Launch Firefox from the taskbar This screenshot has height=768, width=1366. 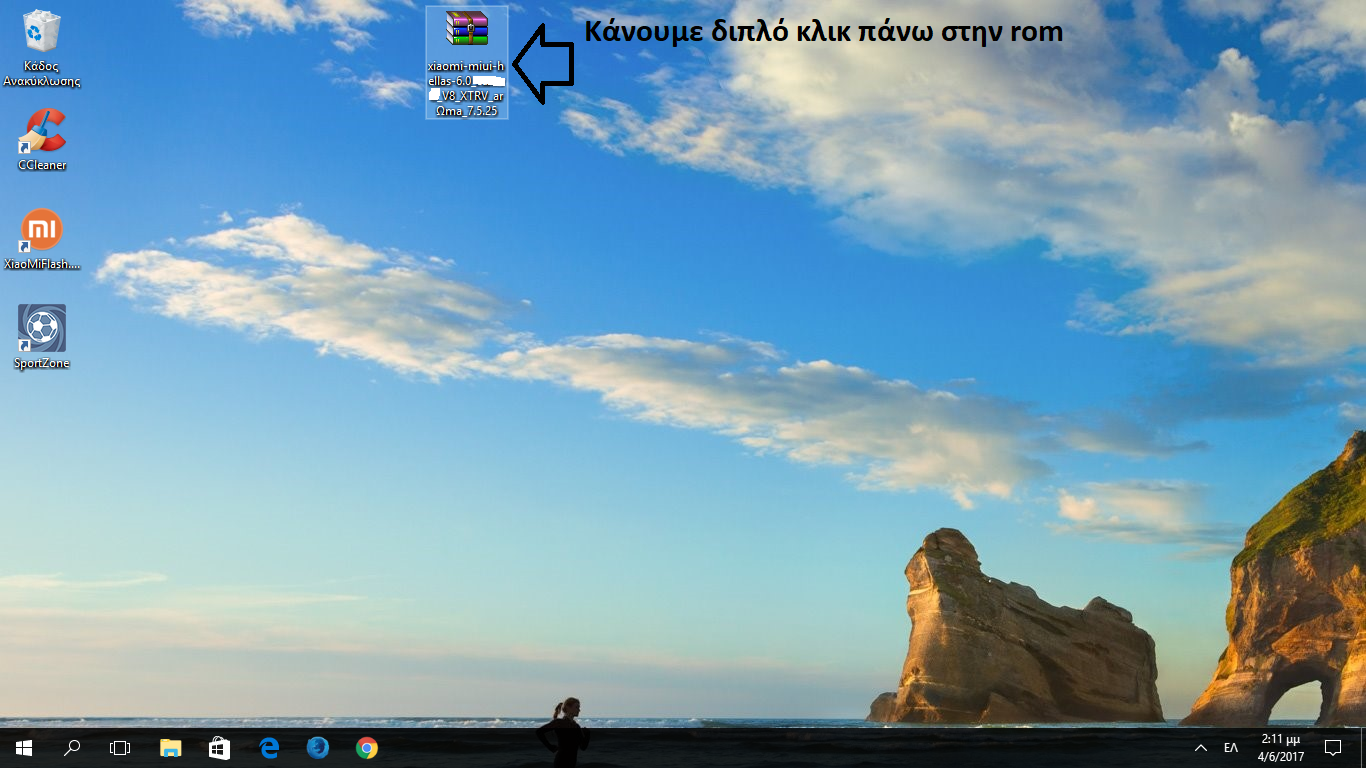pos(318,747)
